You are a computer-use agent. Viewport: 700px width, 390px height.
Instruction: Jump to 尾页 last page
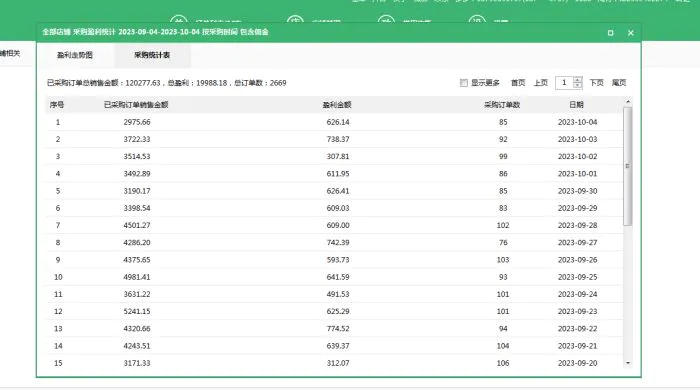(x=619, y=83)
